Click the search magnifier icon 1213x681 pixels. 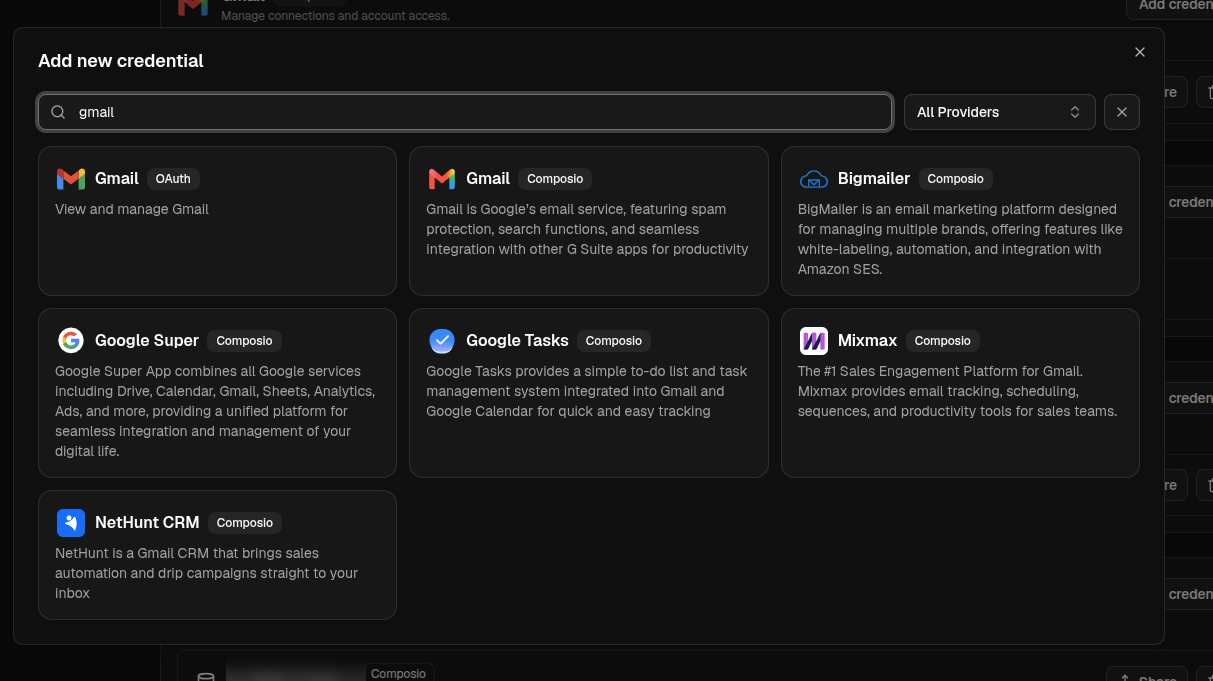click(58, 112)
